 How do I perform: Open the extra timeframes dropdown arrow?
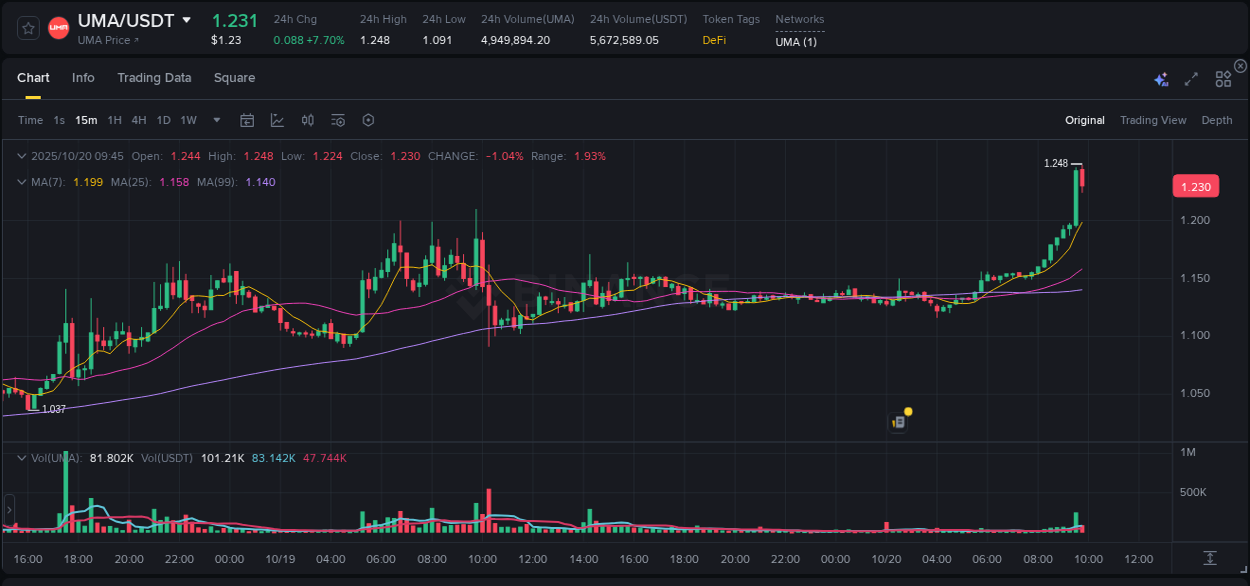coord(215,119)
